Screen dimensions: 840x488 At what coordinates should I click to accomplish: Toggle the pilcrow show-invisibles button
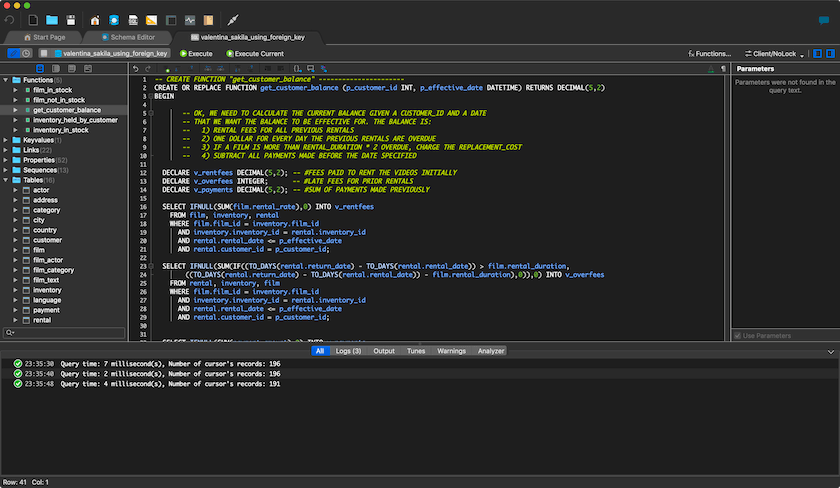723,68
